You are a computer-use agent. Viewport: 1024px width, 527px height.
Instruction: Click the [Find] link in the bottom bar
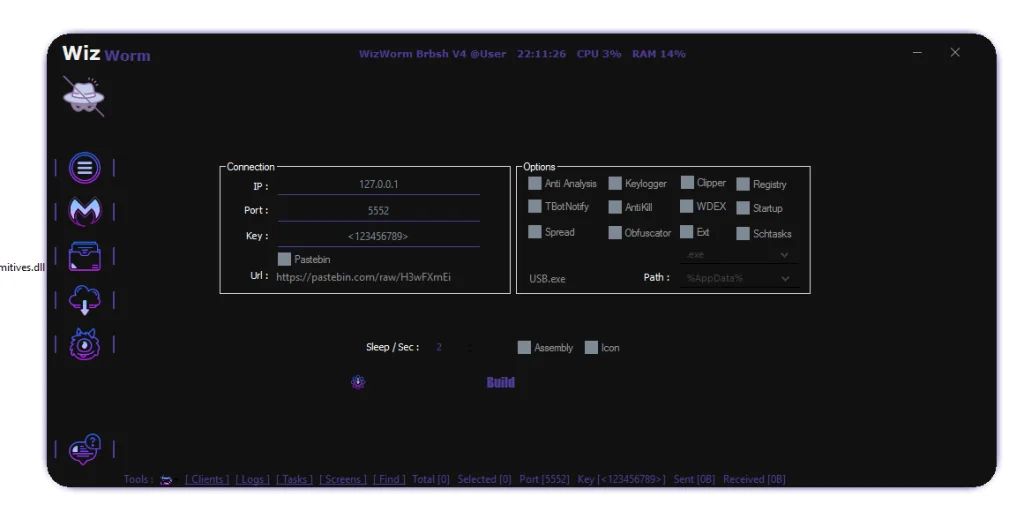coord(389,480)
